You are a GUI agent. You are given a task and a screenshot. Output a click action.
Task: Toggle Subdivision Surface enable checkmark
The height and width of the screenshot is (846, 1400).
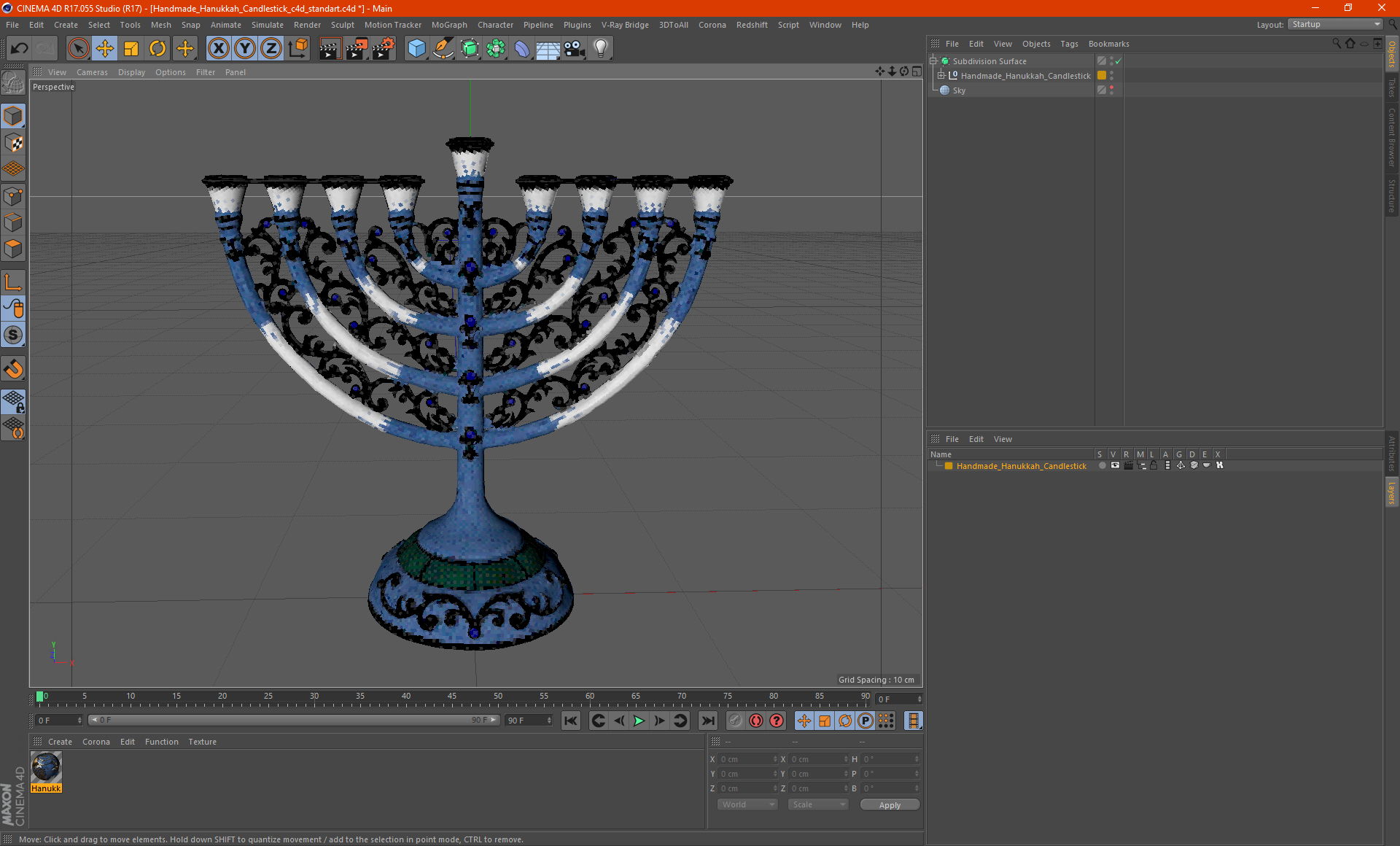1118,61
